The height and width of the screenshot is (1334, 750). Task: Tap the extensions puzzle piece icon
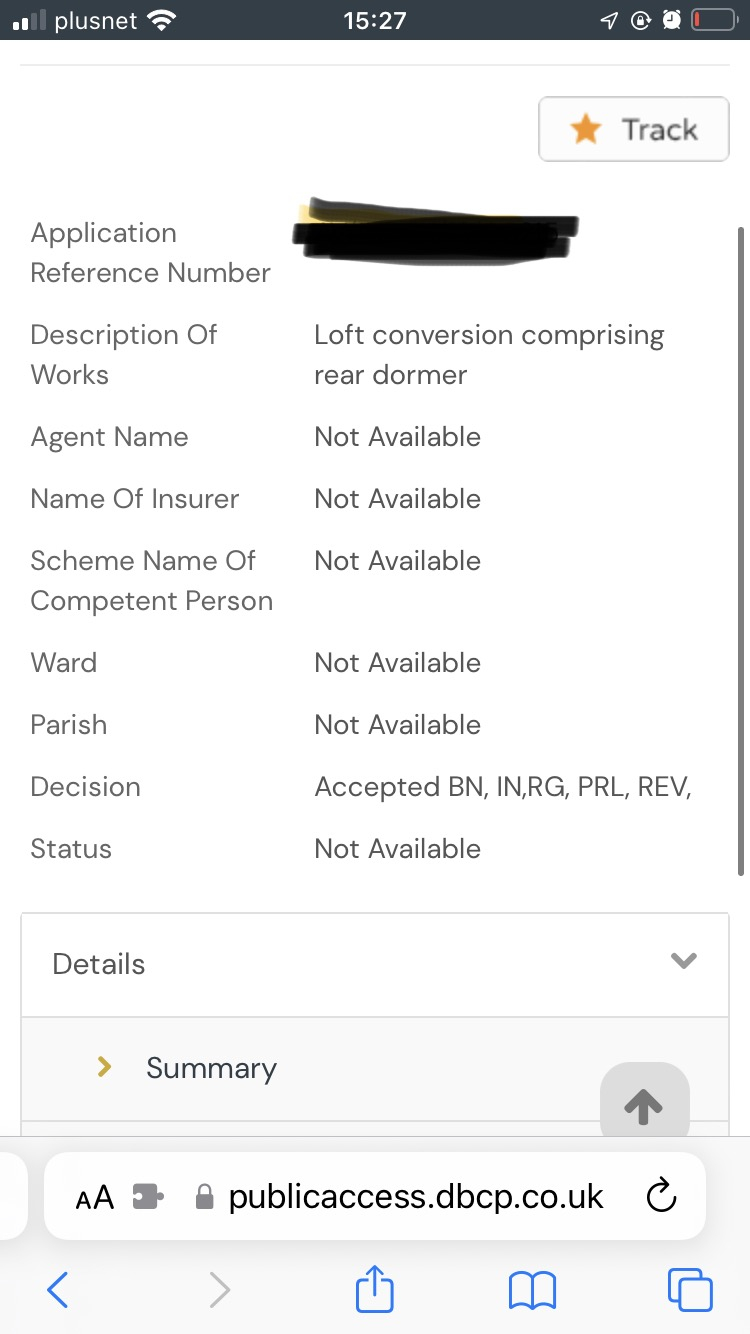(x=148, y=1197)
